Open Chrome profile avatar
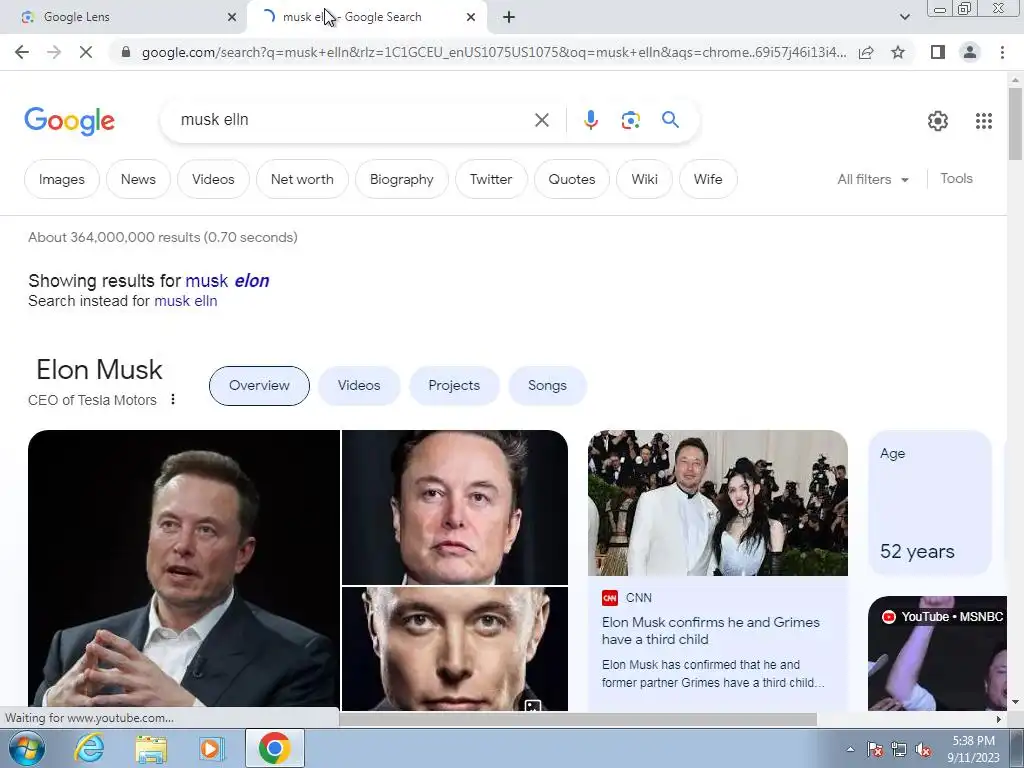 point(970,52)
